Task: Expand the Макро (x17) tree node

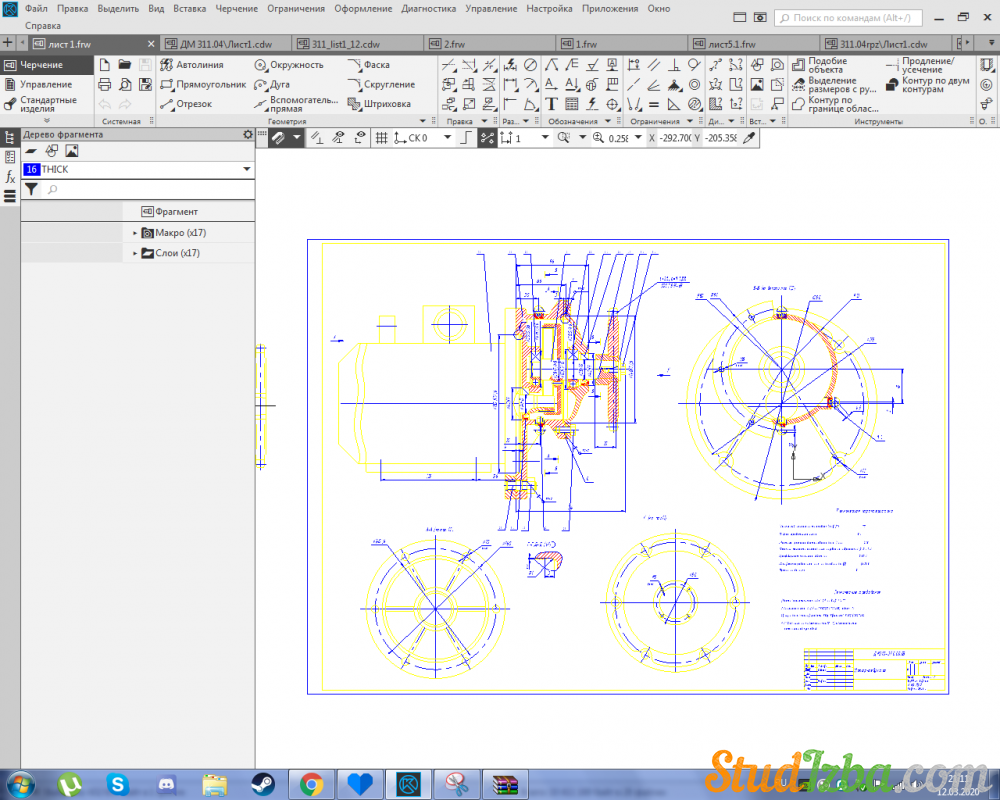Action: (x=135, y=233)
